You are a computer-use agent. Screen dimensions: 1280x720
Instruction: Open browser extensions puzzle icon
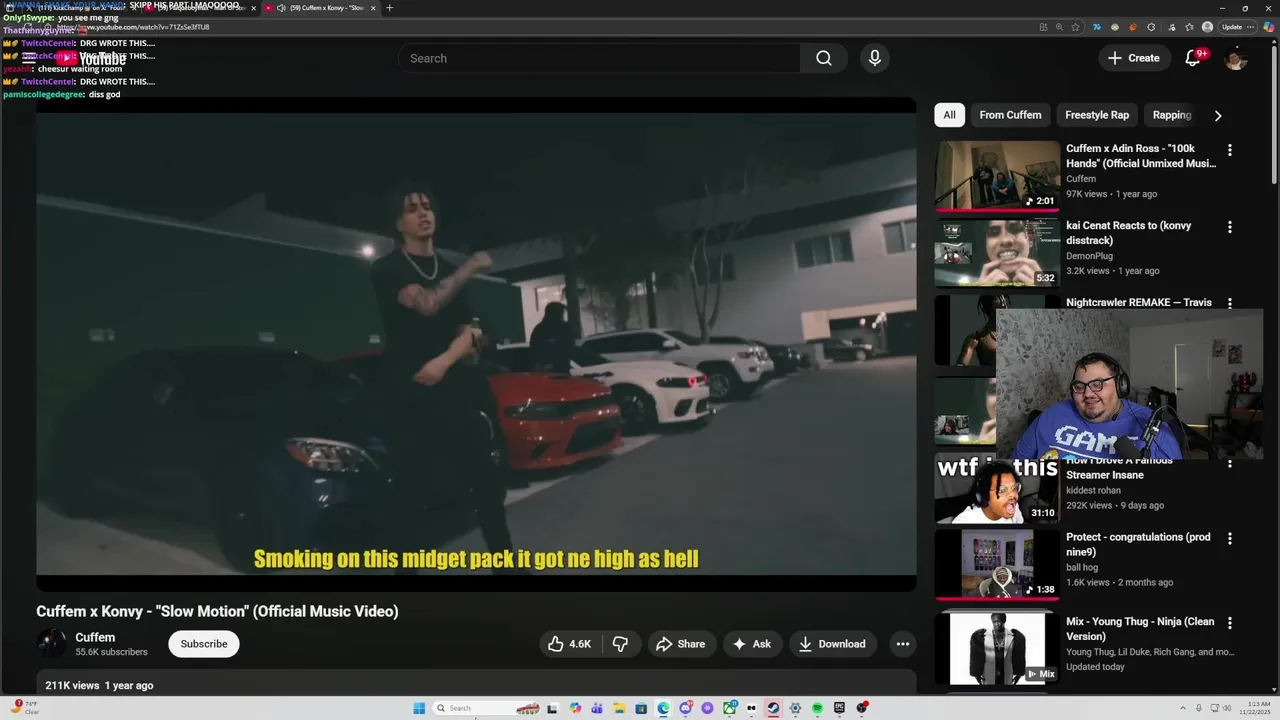1151,27
